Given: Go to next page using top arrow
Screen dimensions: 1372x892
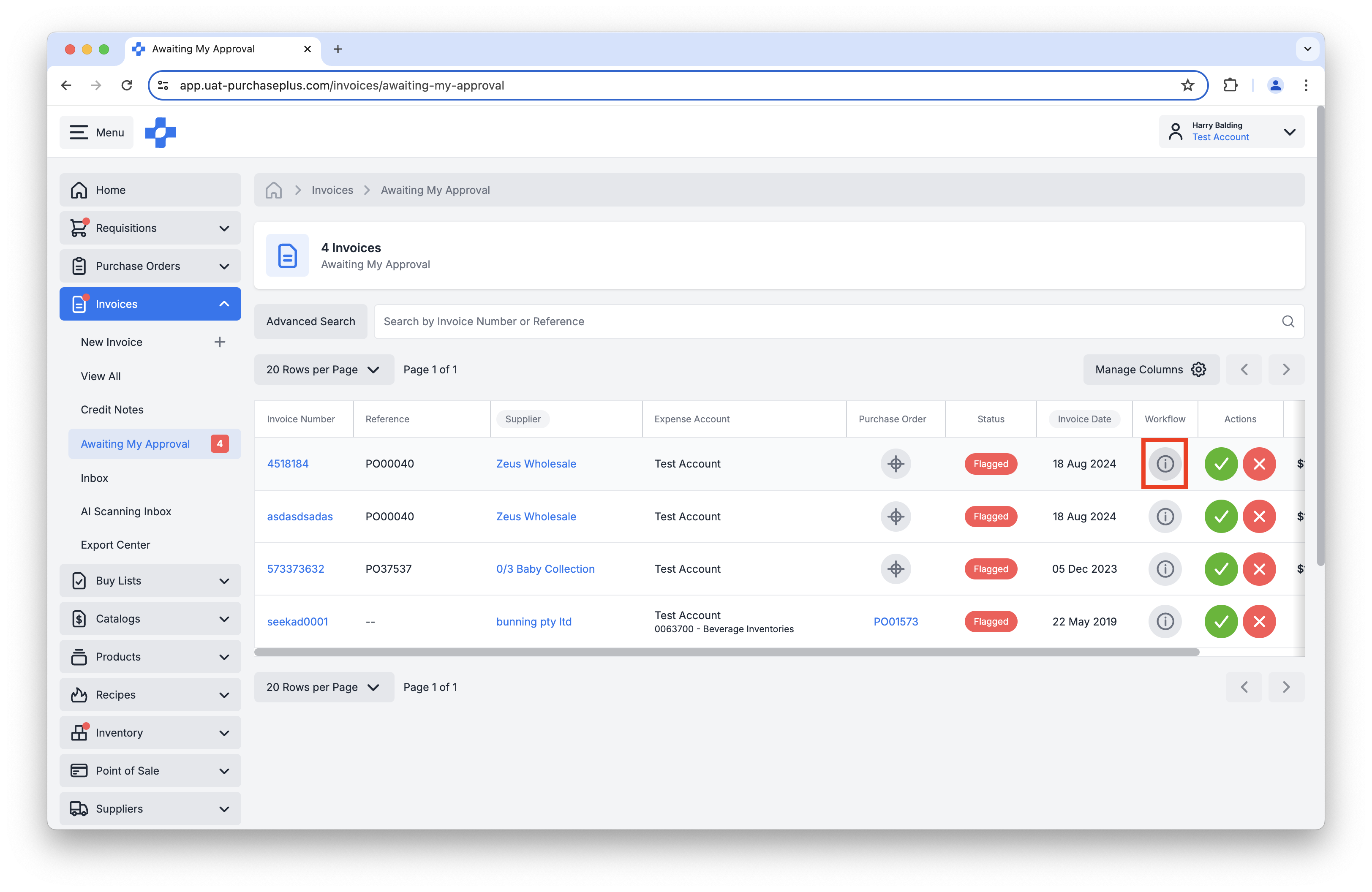Looking at the screenshot, I should (1285, 370).
